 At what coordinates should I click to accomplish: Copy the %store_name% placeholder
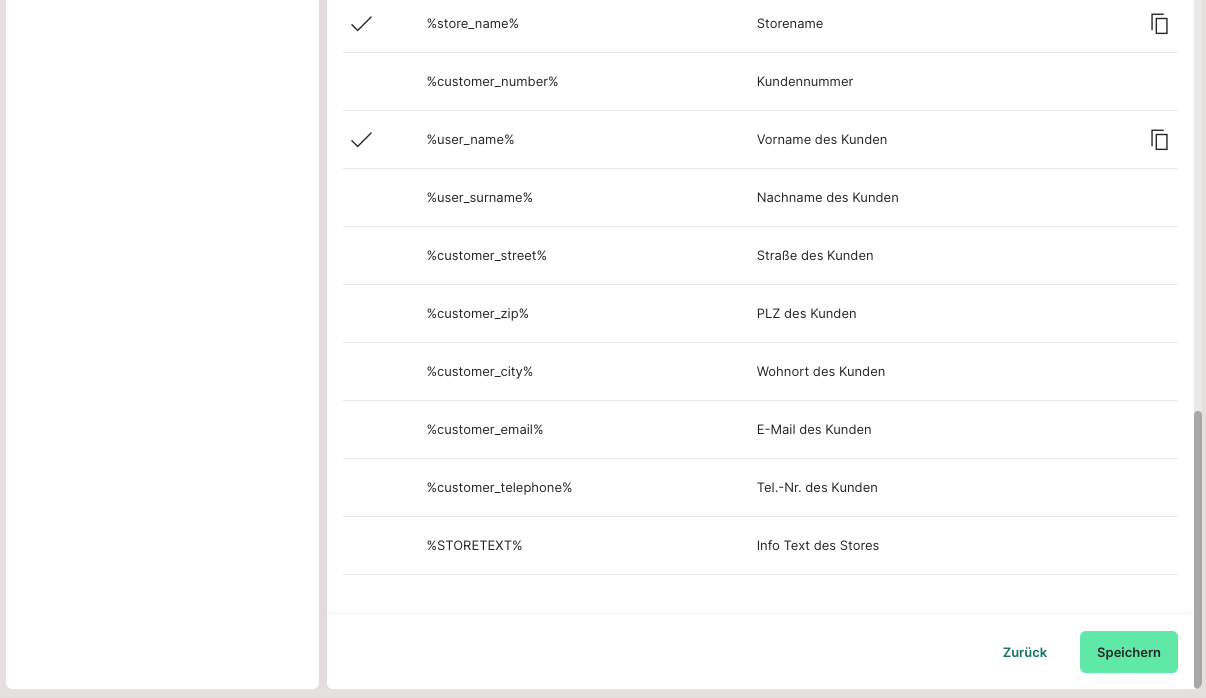coord(1159,24)
